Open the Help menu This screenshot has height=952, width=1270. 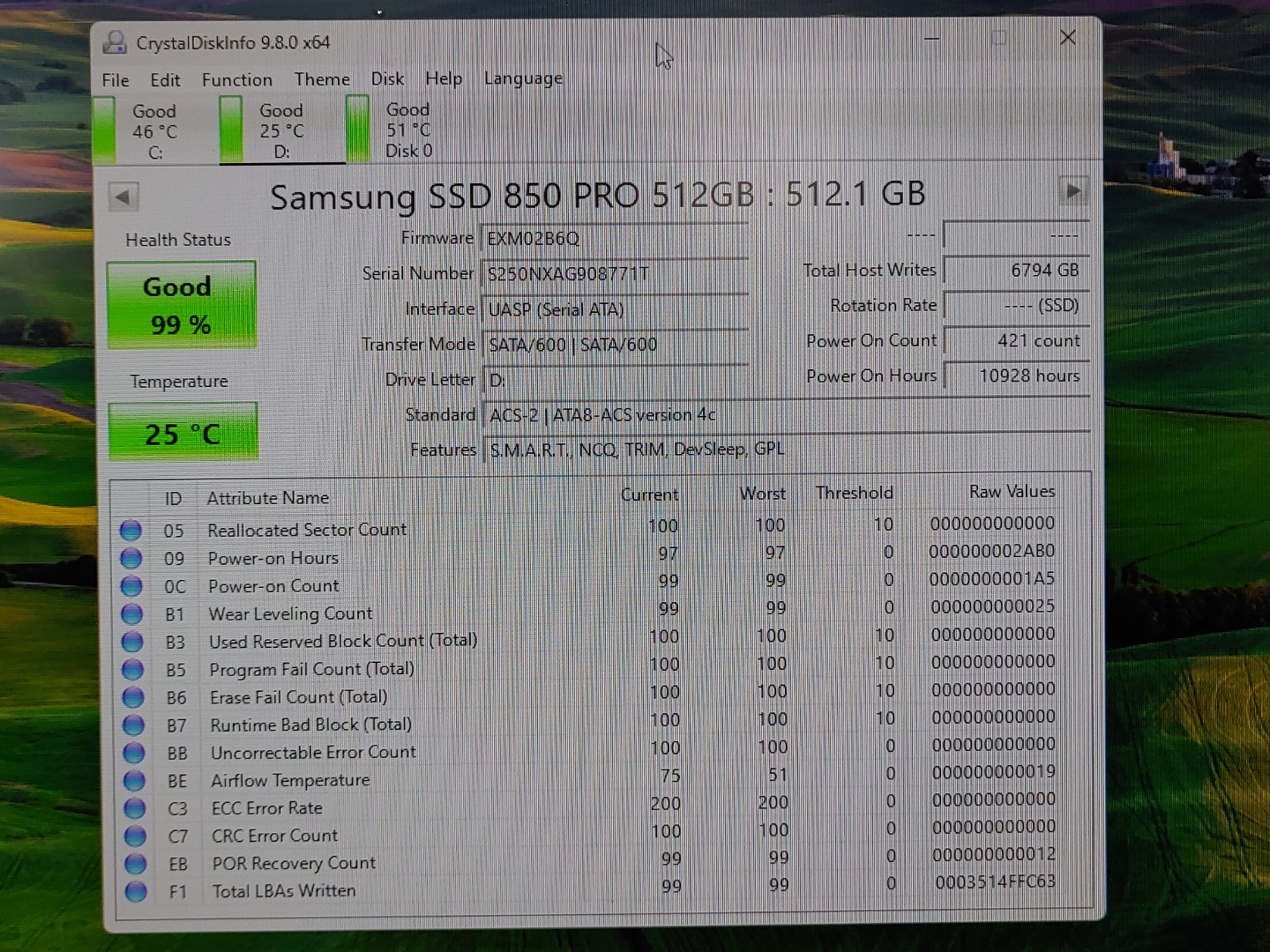[x=444, y=78]
